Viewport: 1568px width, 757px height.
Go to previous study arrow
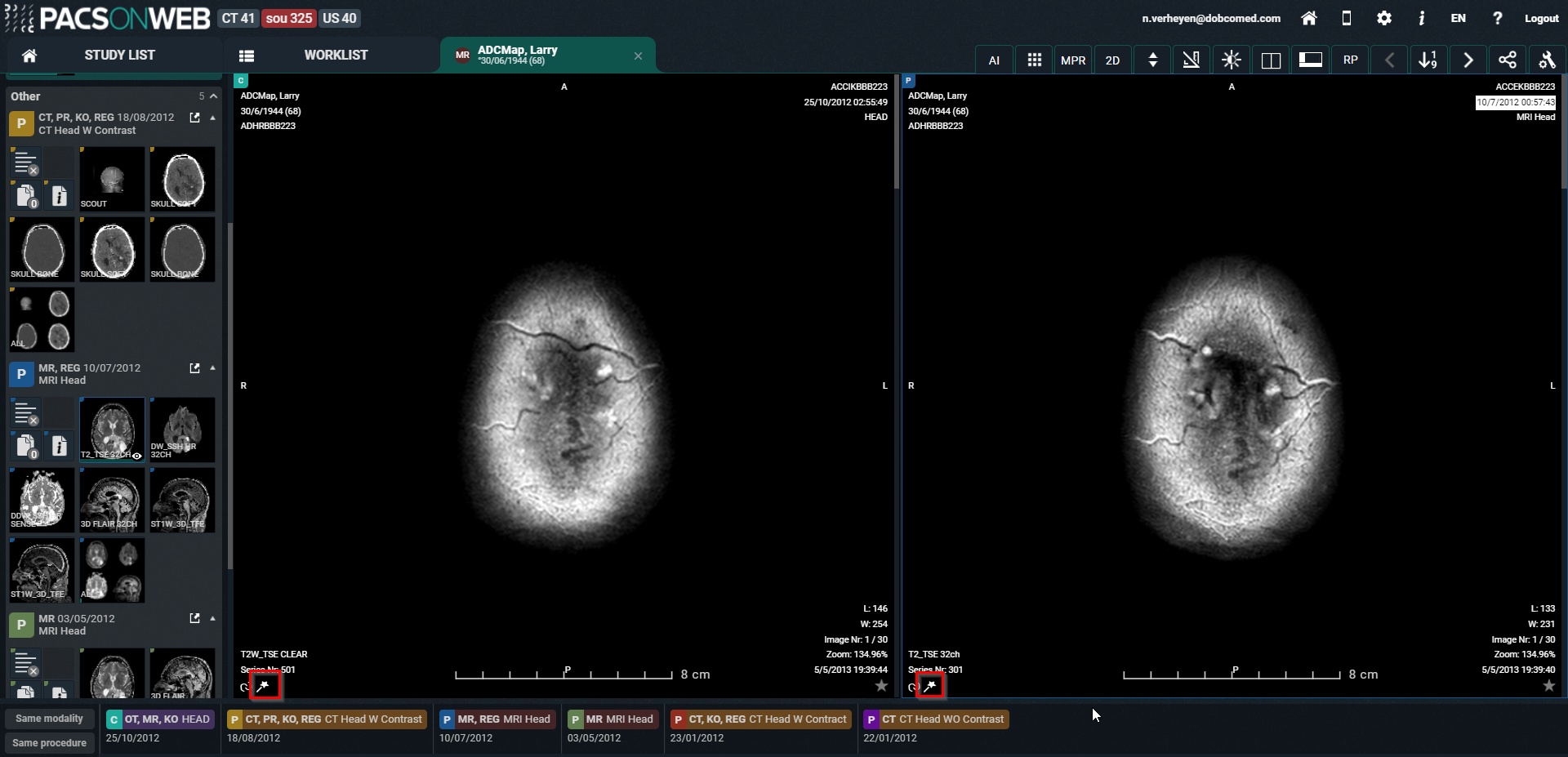click(x=1389, y=60)
